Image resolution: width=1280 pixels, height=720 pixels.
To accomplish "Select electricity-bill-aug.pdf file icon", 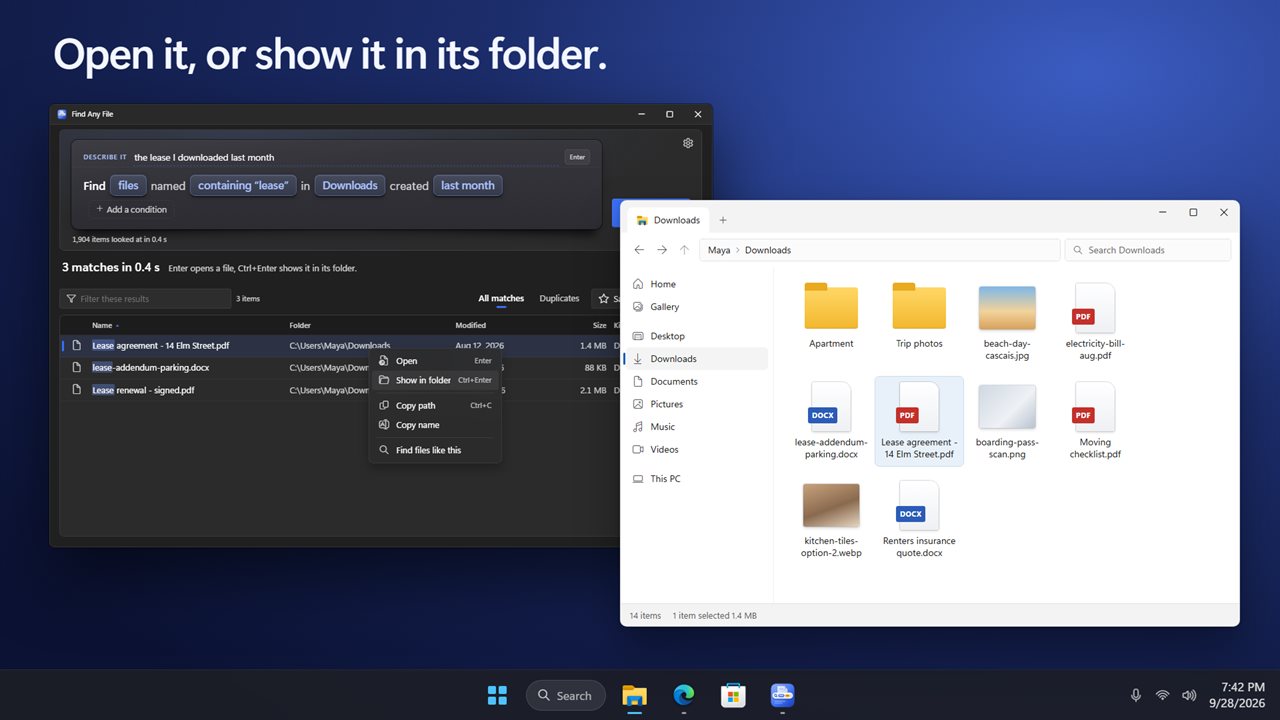I will pos(1095,308).
